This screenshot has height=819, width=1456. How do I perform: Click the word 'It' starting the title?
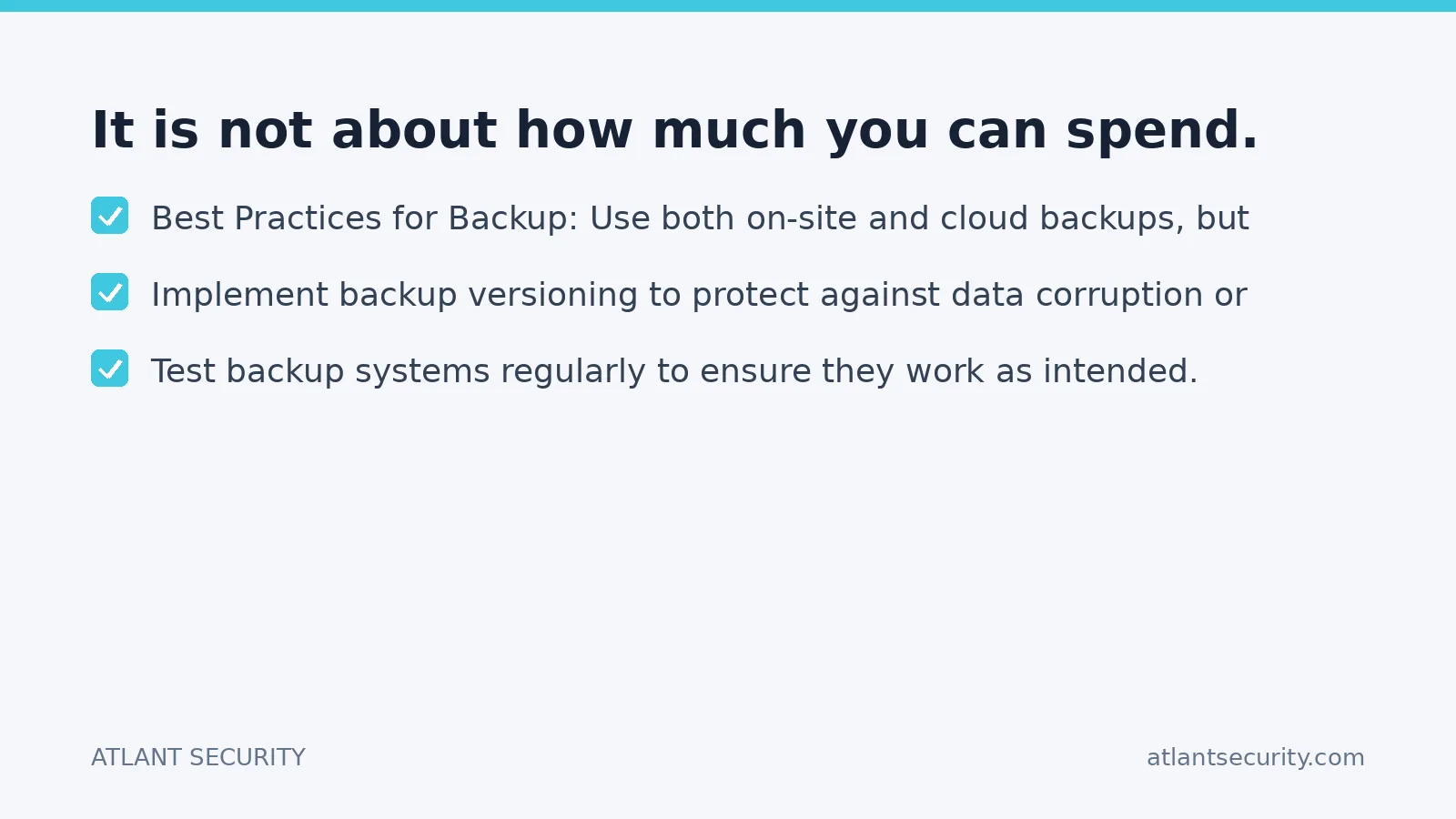pos(113,130)
